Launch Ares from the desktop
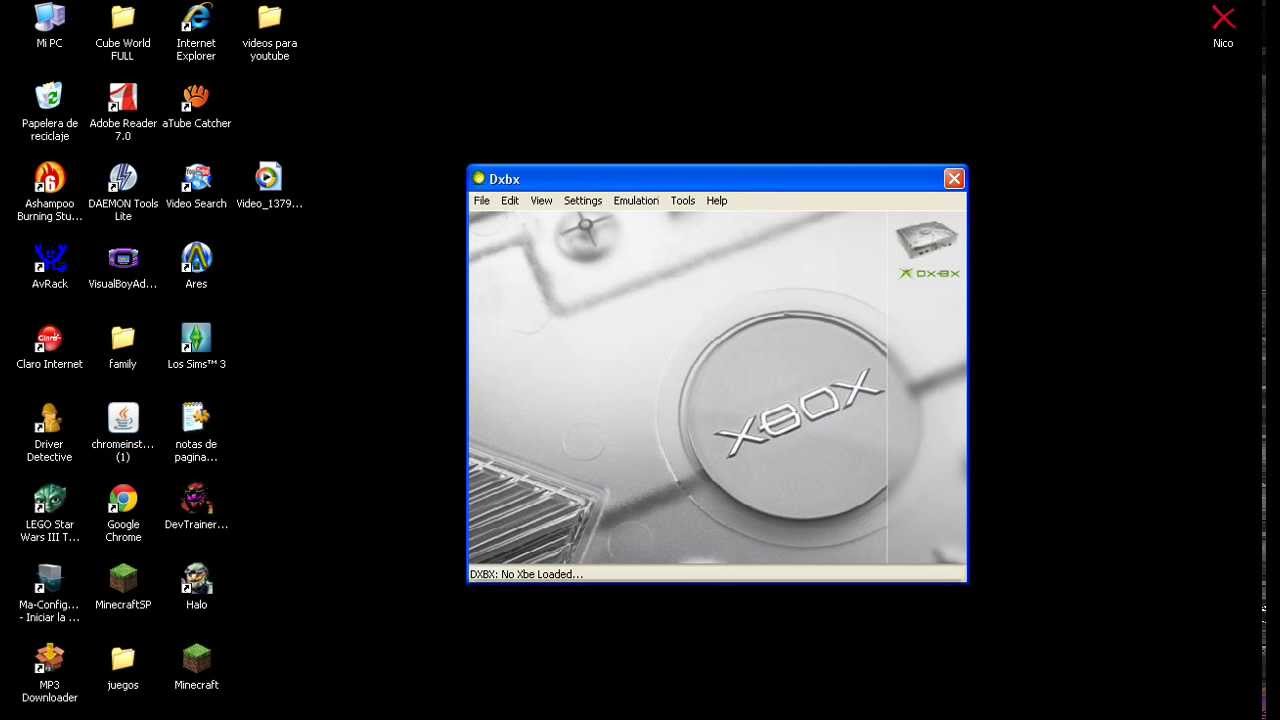 (x=196, y=266)
